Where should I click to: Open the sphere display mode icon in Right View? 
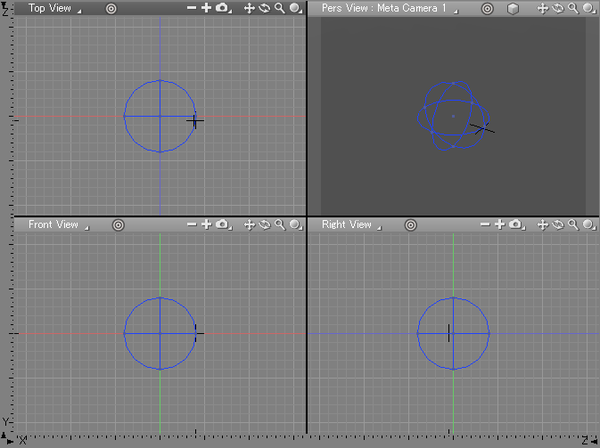(589, 225)
